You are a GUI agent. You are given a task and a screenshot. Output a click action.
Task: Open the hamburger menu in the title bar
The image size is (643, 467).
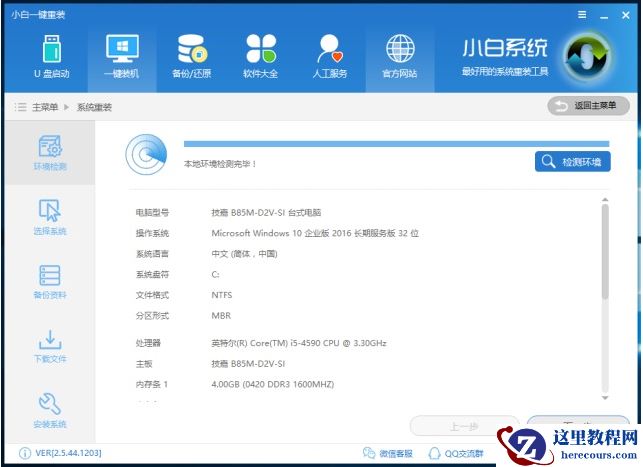[582, 15]
